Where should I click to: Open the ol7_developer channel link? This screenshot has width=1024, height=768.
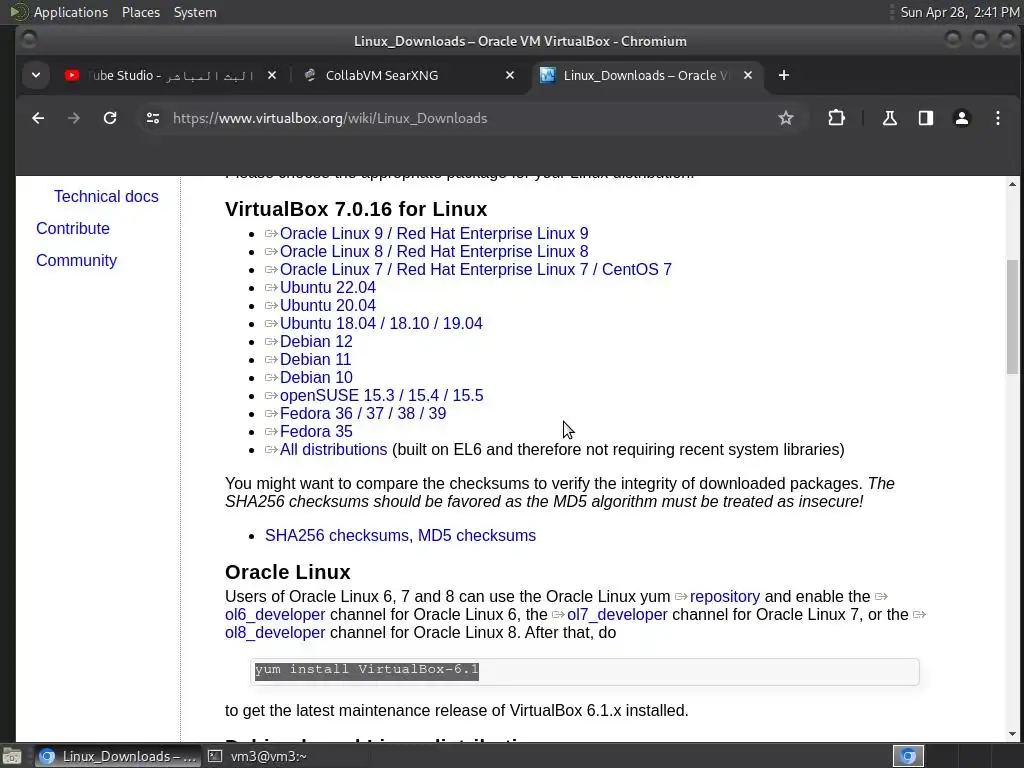(617, 615)
